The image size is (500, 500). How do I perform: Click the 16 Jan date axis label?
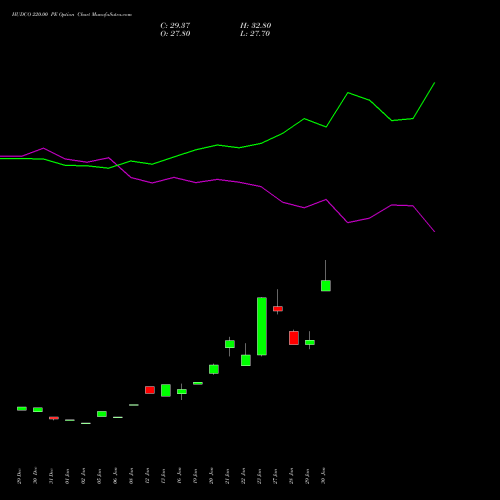click(179, 476)
